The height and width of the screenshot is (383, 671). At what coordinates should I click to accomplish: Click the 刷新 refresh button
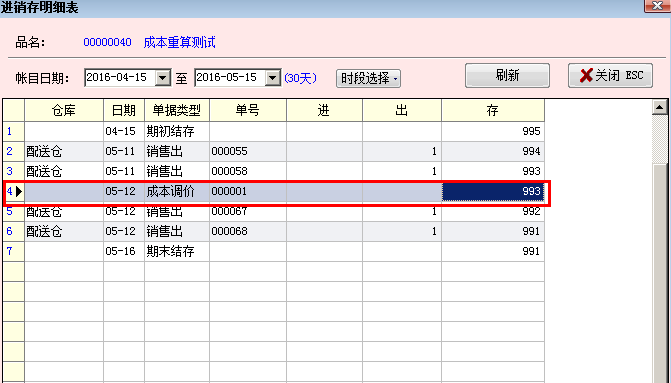point(507,76)
